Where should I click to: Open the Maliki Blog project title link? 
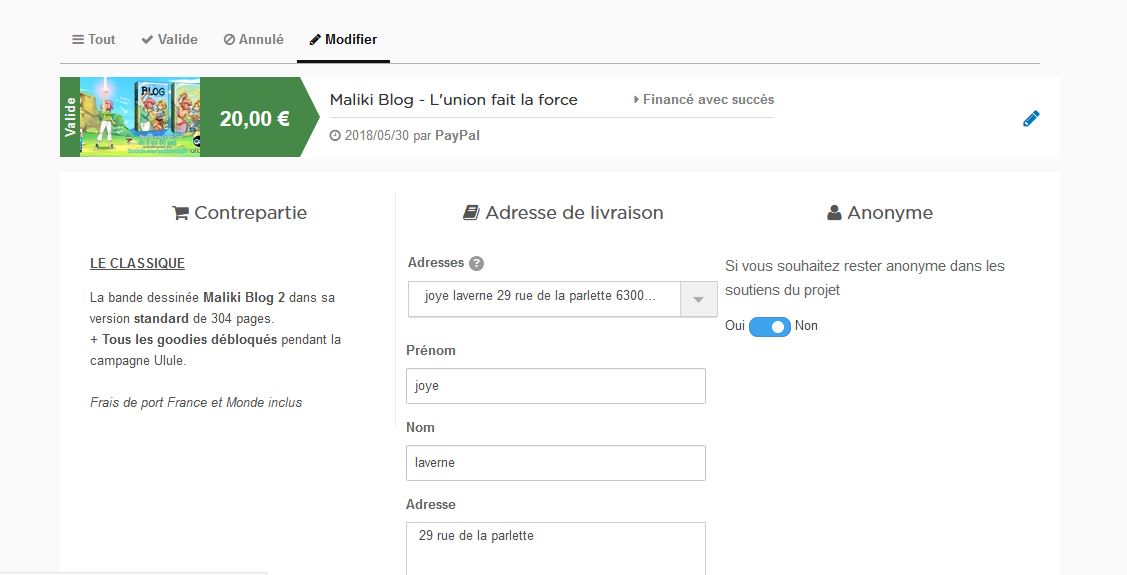453,100
